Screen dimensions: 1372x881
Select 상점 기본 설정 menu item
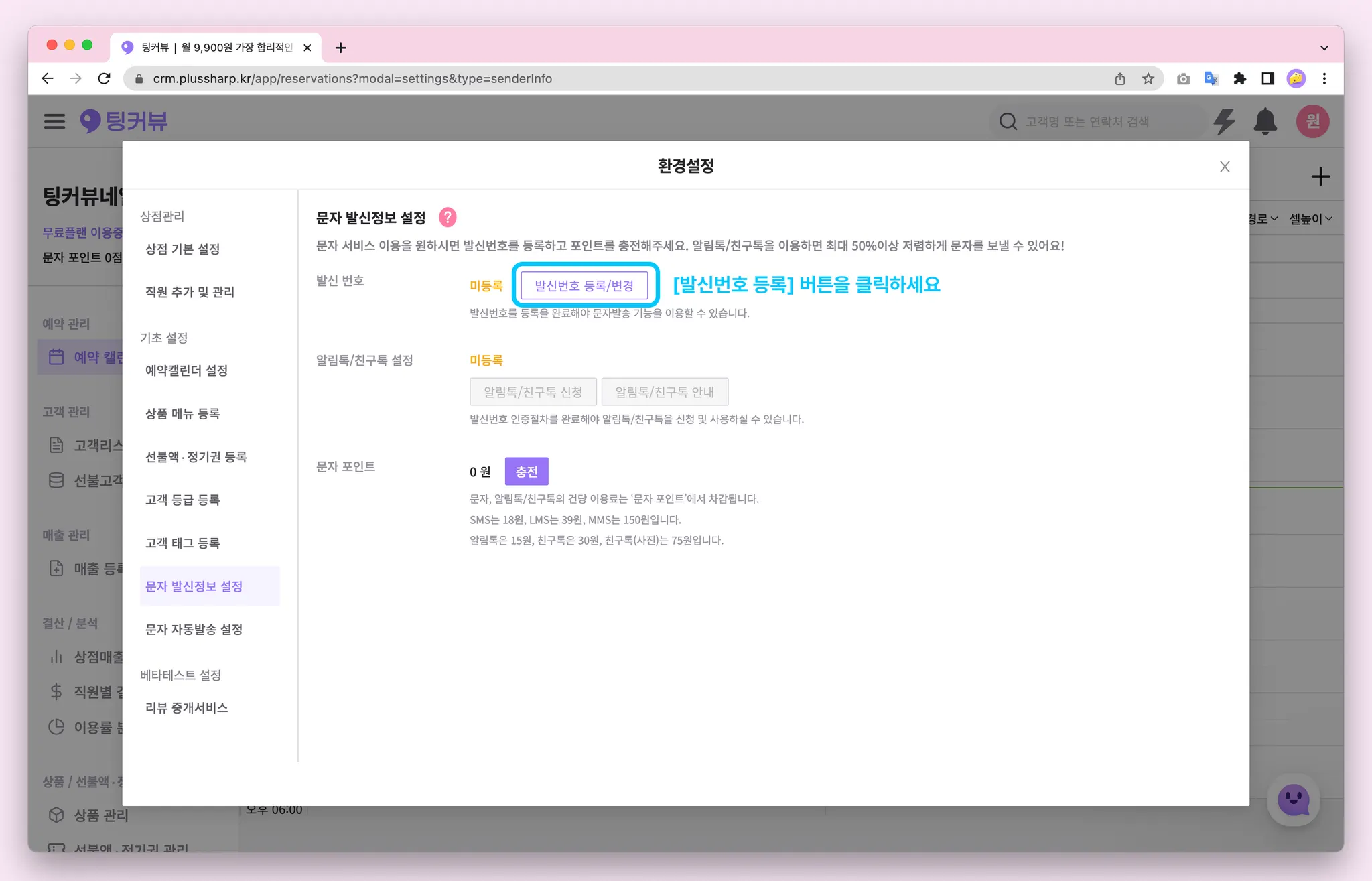coord(182,249)
